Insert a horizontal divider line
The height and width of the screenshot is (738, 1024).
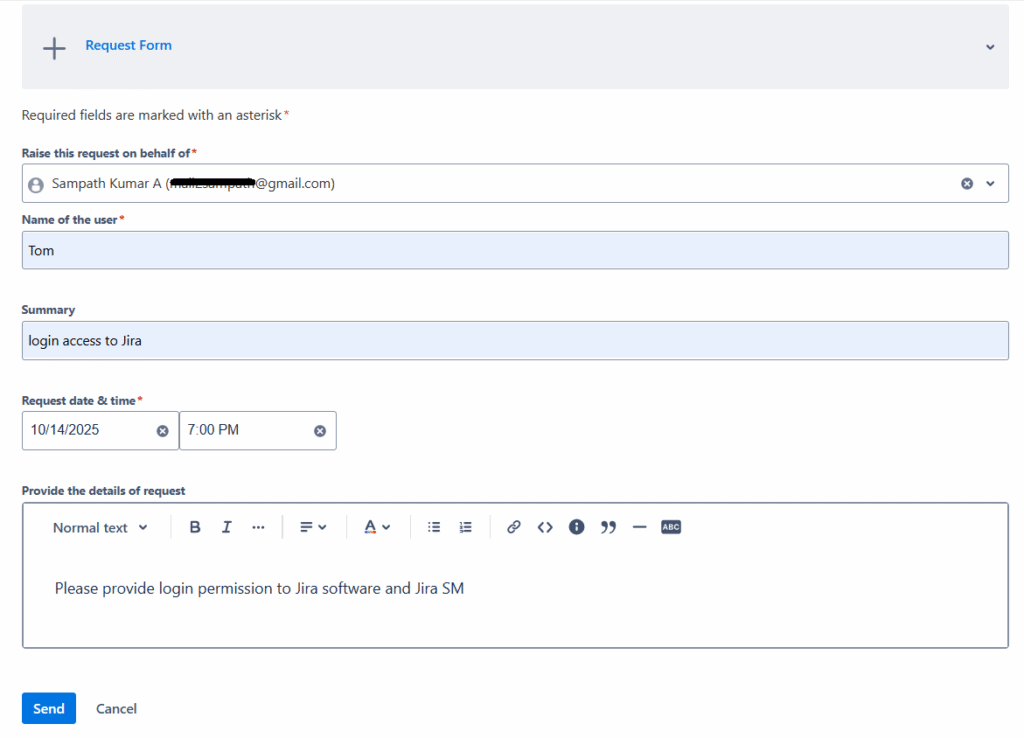pos(640,527)
